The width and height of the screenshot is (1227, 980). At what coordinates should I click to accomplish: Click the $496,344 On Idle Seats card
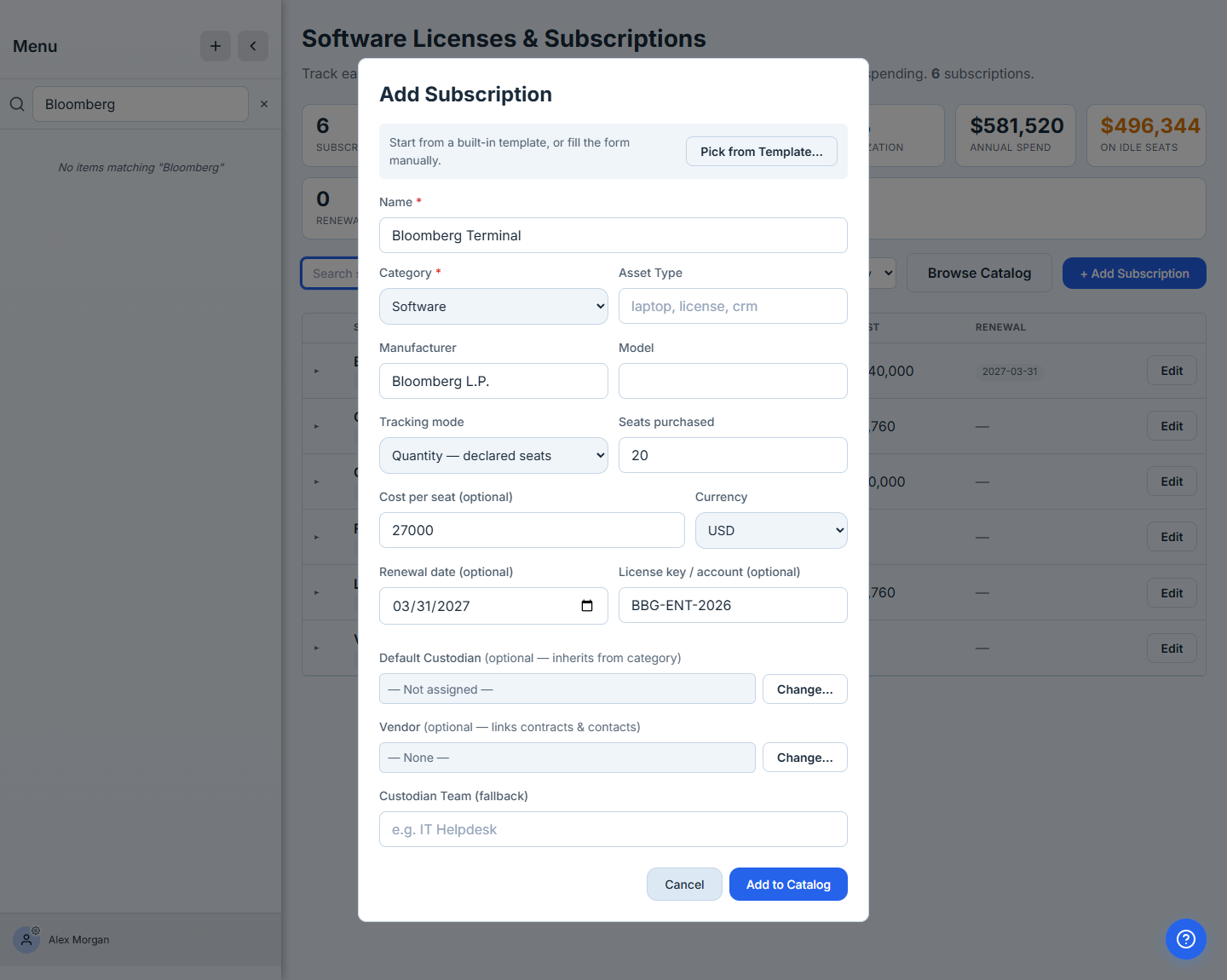tap(1146, 135)
